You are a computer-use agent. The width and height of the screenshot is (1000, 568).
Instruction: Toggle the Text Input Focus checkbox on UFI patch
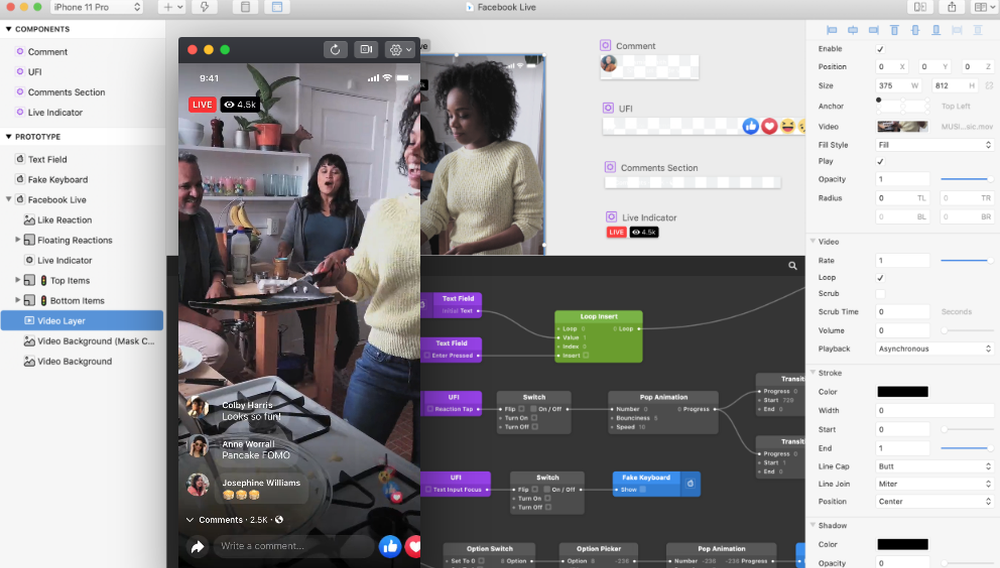pyautogui.click(x=429, y=490)
